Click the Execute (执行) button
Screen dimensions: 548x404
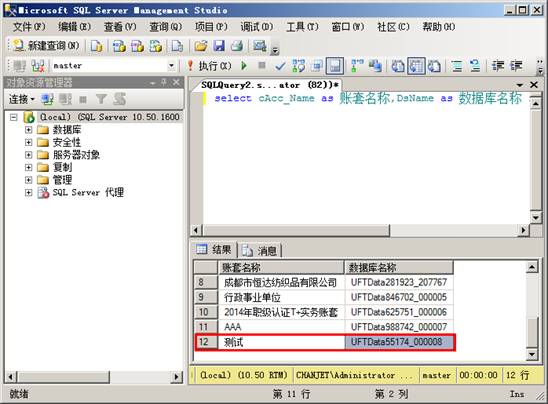[210, 66]
